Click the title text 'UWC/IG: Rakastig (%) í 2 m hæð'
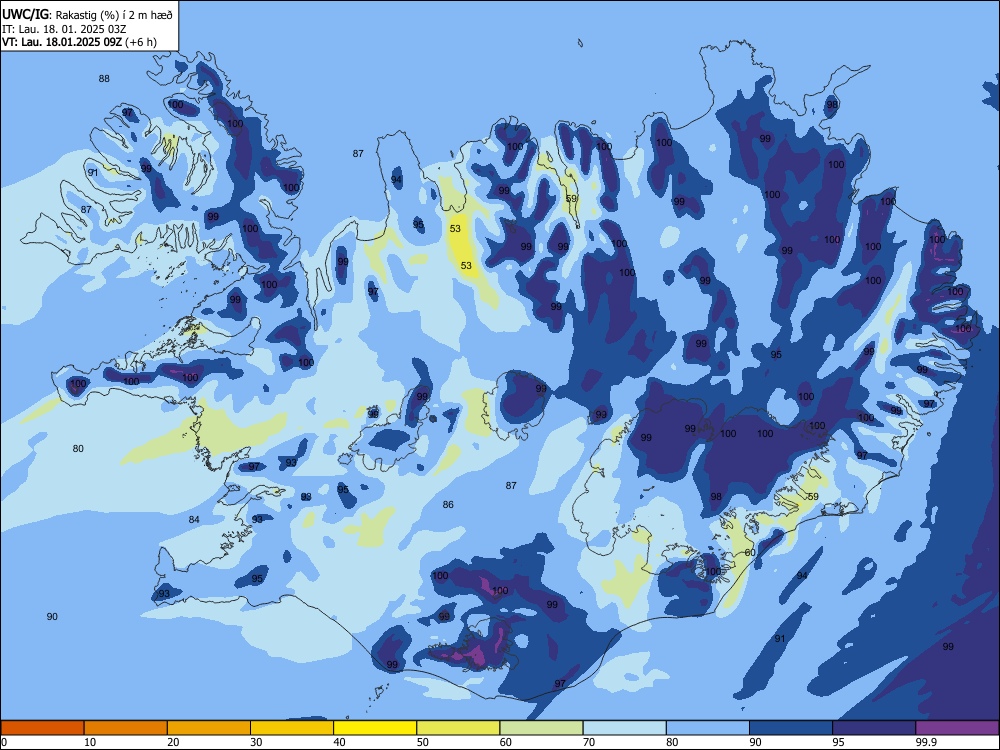This screenshot has width=1000, height=750. (x=87, y=15)
